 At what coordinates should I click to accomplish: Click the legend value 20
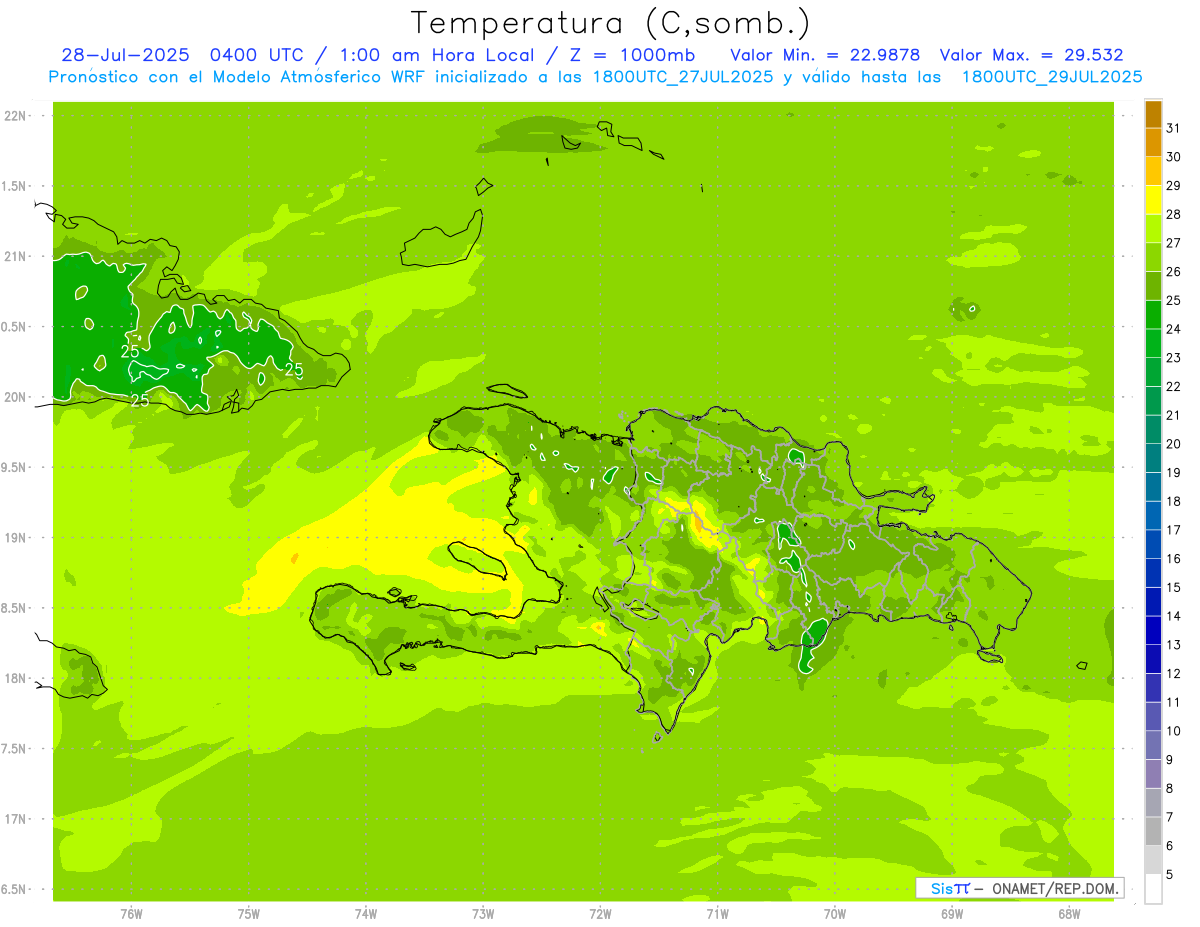(x=1173, y=444)
